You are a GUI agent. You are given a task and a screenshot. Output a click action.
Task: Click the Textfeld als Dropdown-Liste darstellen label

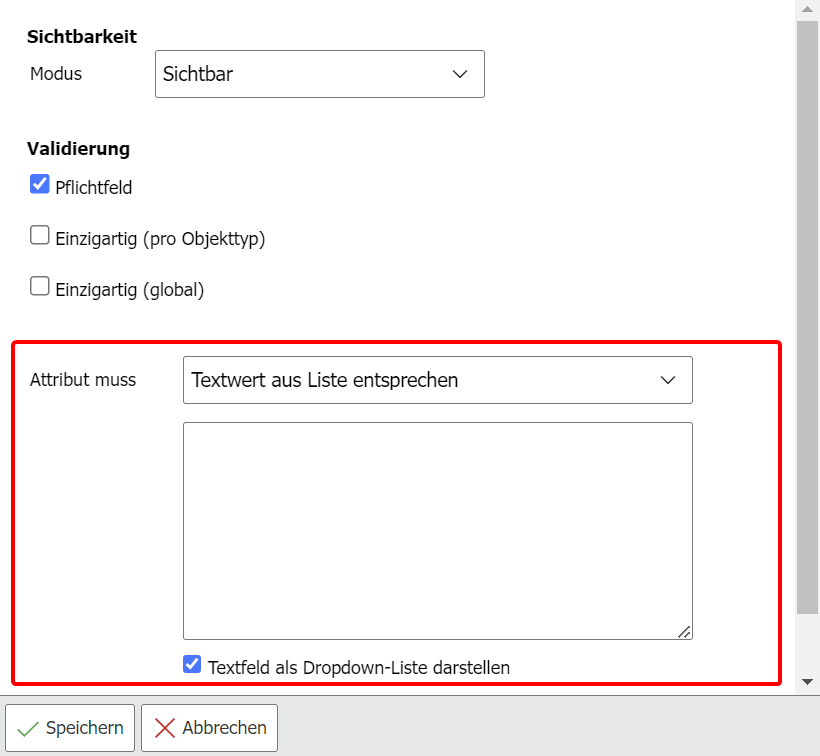pyautogui.click(x=359, y=667)
